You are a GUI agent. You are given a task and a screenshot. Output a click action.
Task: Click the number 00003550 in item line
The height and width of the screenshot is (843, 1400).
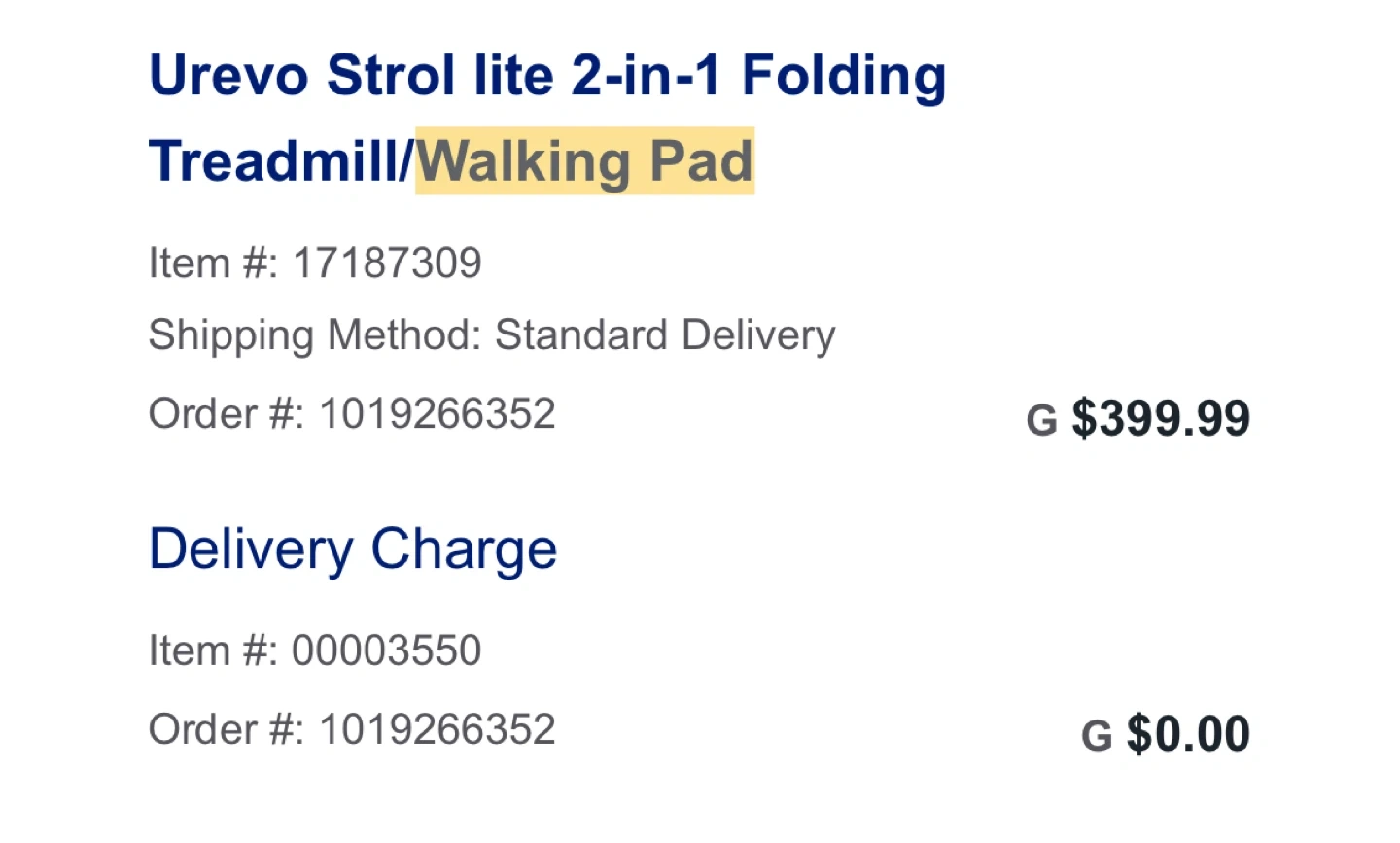pyautogui.click(x=387, y=650)
